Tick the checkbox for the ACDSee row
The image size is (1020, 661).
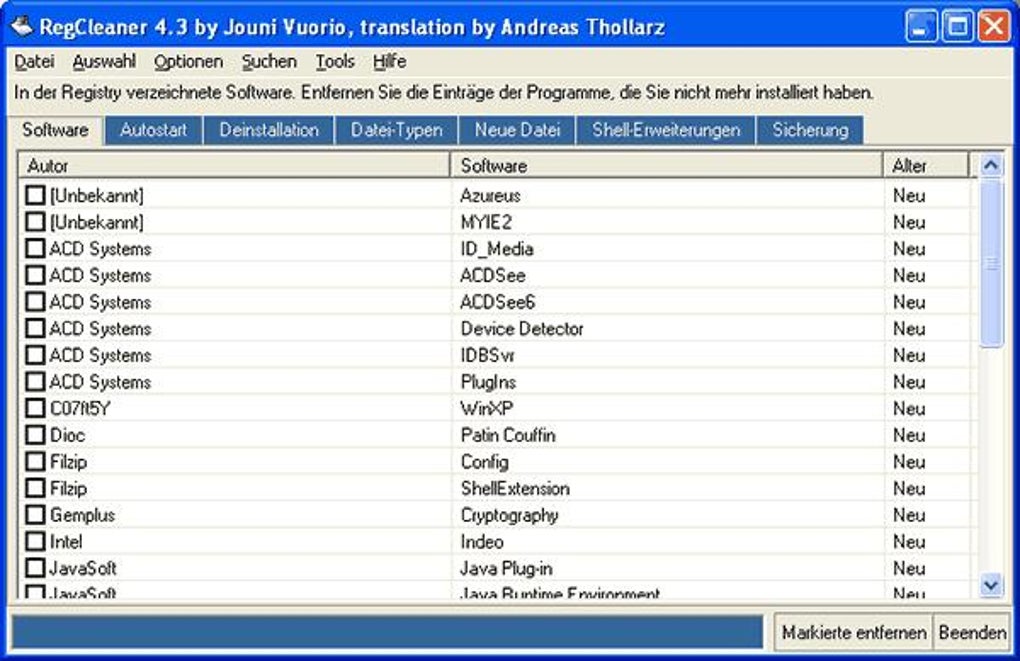[x=35, y=275]
